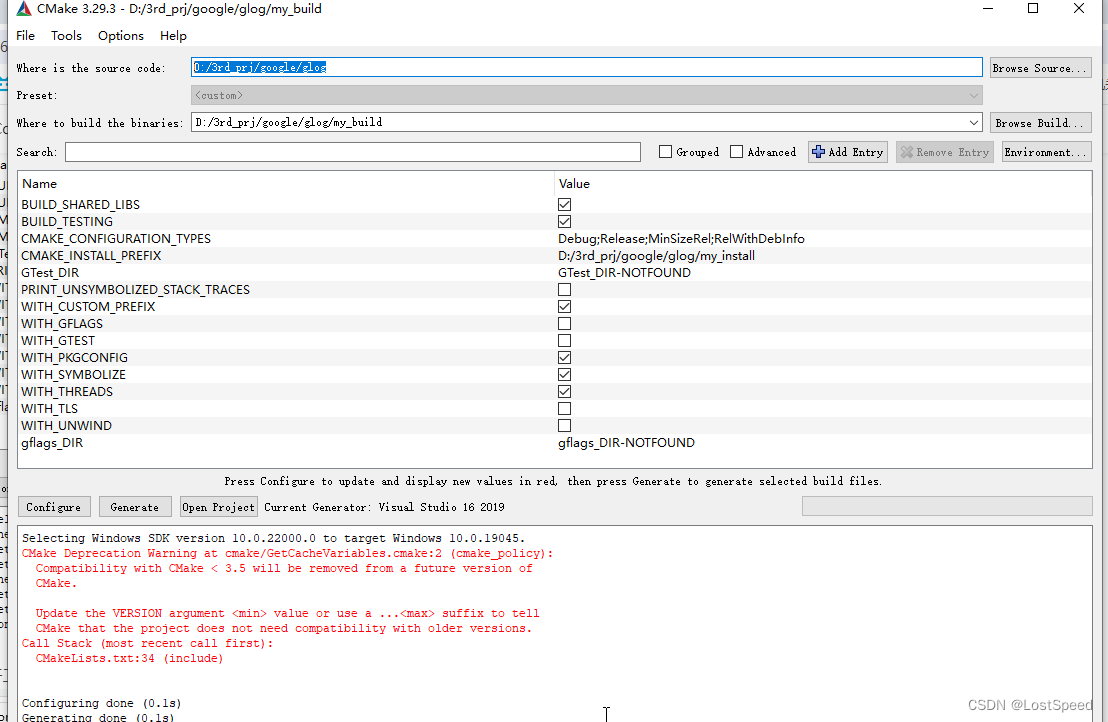1108x722 pixels.
Task: Click the gflags_DIR-NOTFOUND value
Action: [x=626, y=443]
